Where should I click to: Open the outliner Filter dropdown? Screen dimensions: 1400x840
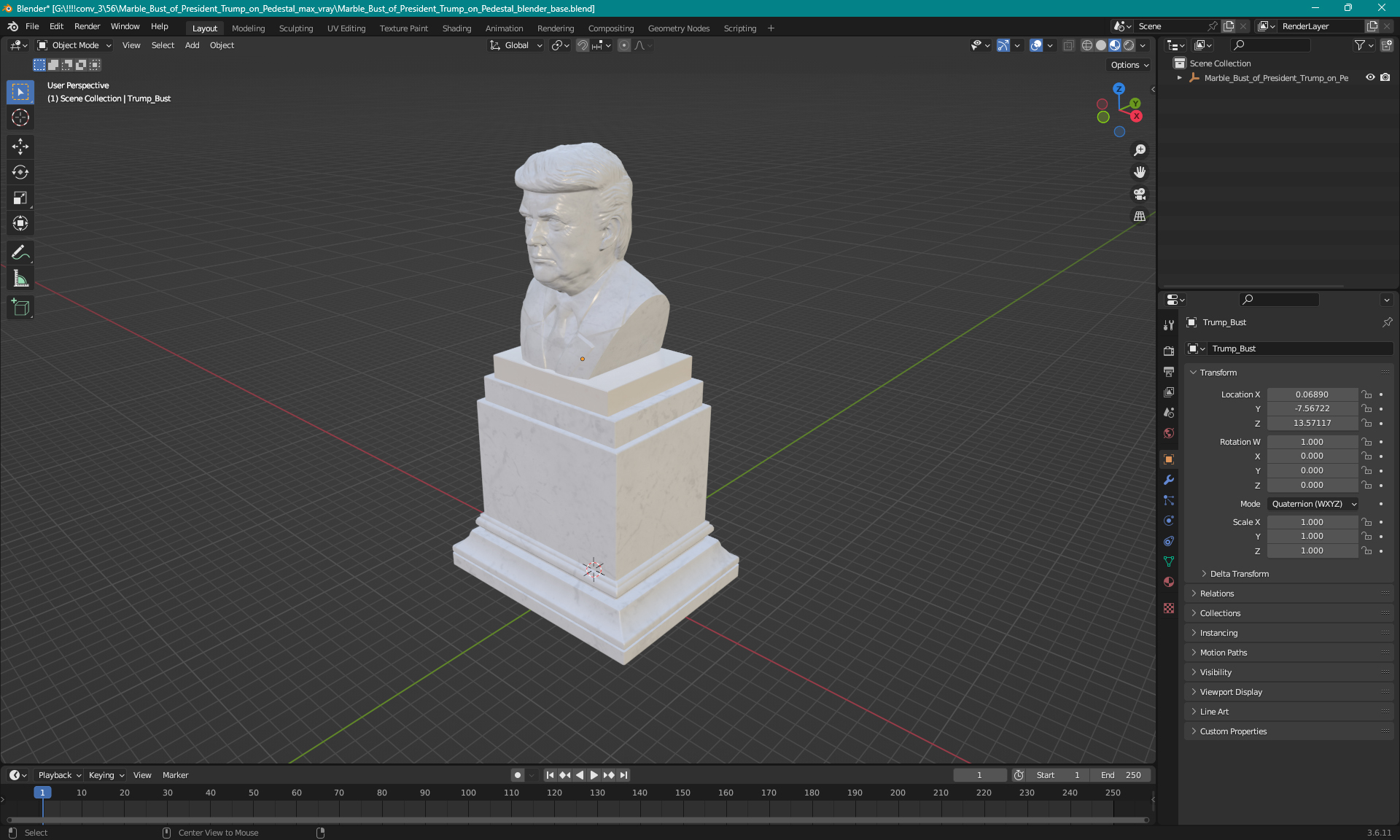pos(1364,45)
